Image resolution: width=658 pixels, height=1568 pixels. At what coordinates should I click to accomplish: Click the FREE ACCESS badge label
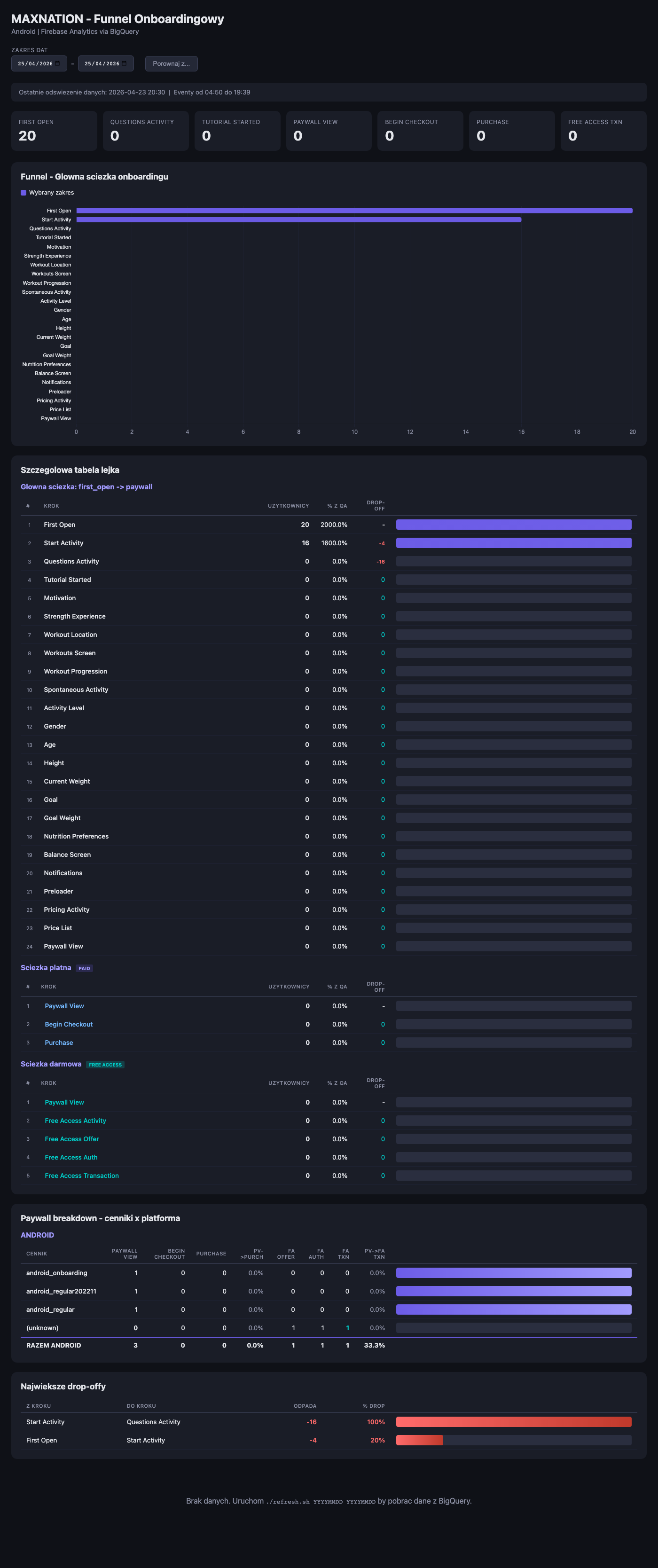click(105, 1065)
